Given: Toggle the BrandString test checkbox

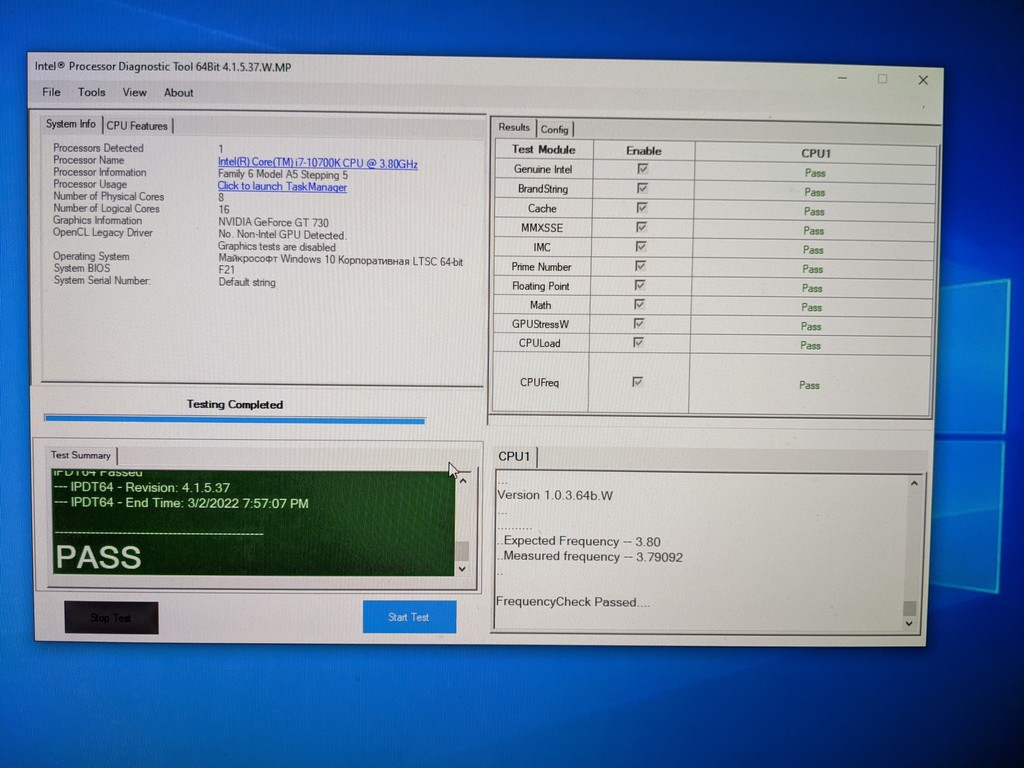Looking at the screenshot, I should point(643,189).
